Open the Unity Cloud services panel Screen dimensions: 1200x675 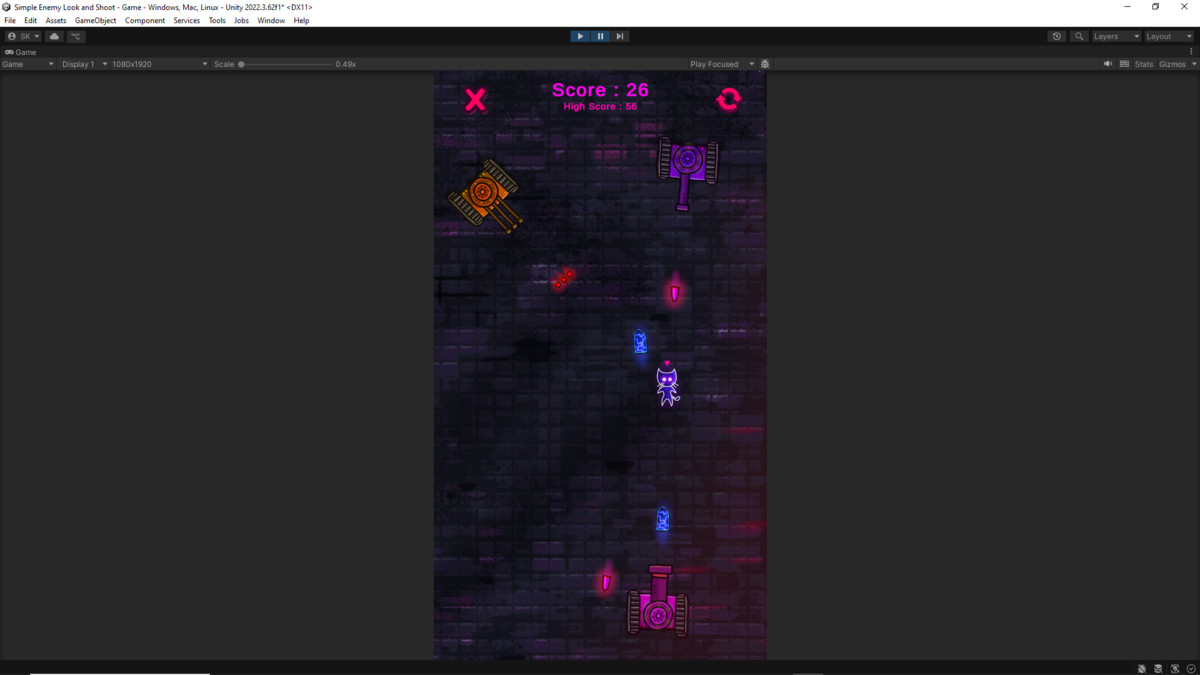coord(54,36)
